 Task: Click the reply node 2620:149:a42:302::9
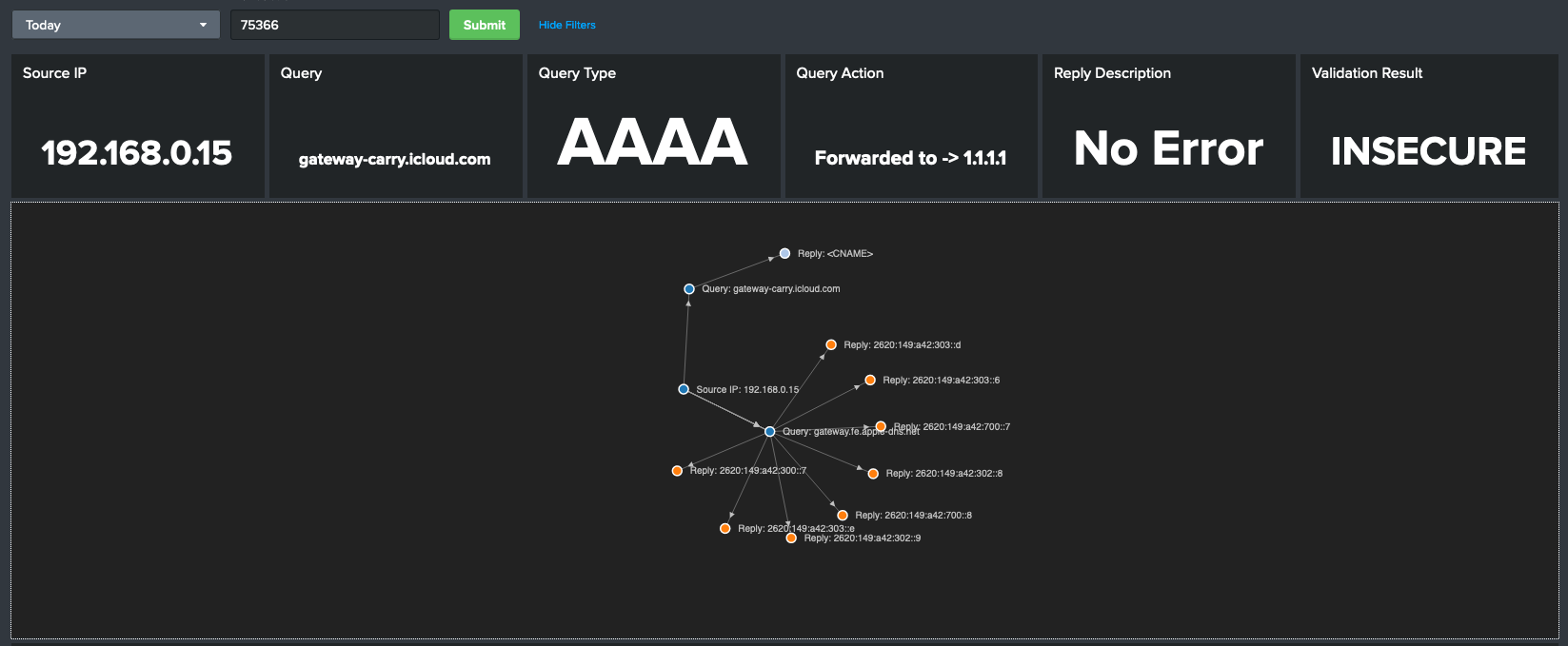click(x=791, y=538)
